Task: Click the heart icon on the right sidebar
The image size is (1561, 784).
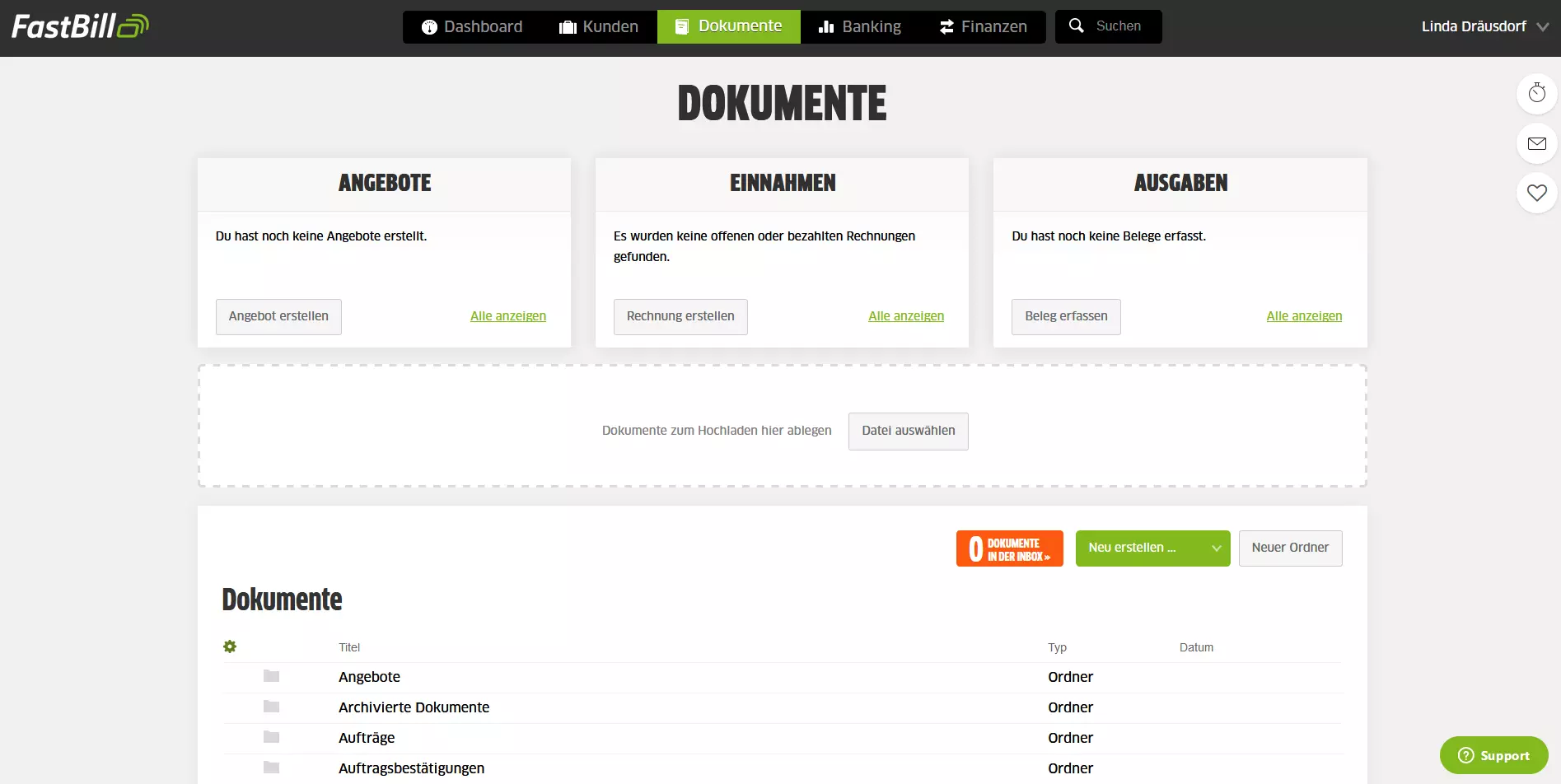Action: coord(1536,193)
